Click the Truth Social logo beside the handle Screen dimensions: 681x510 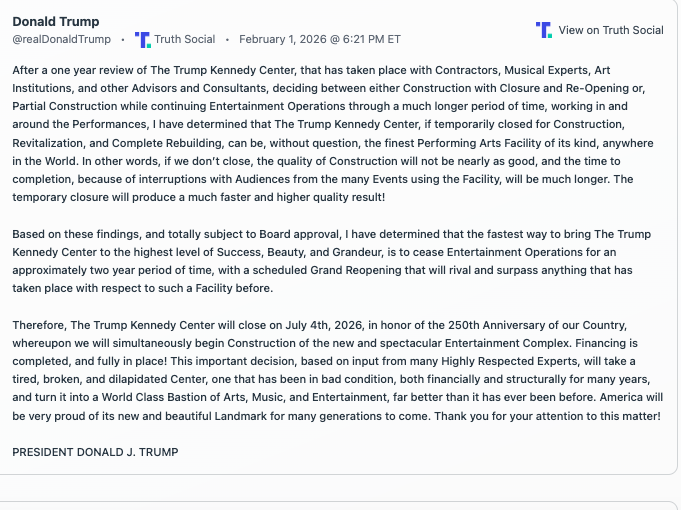click(x=143, y=40)
